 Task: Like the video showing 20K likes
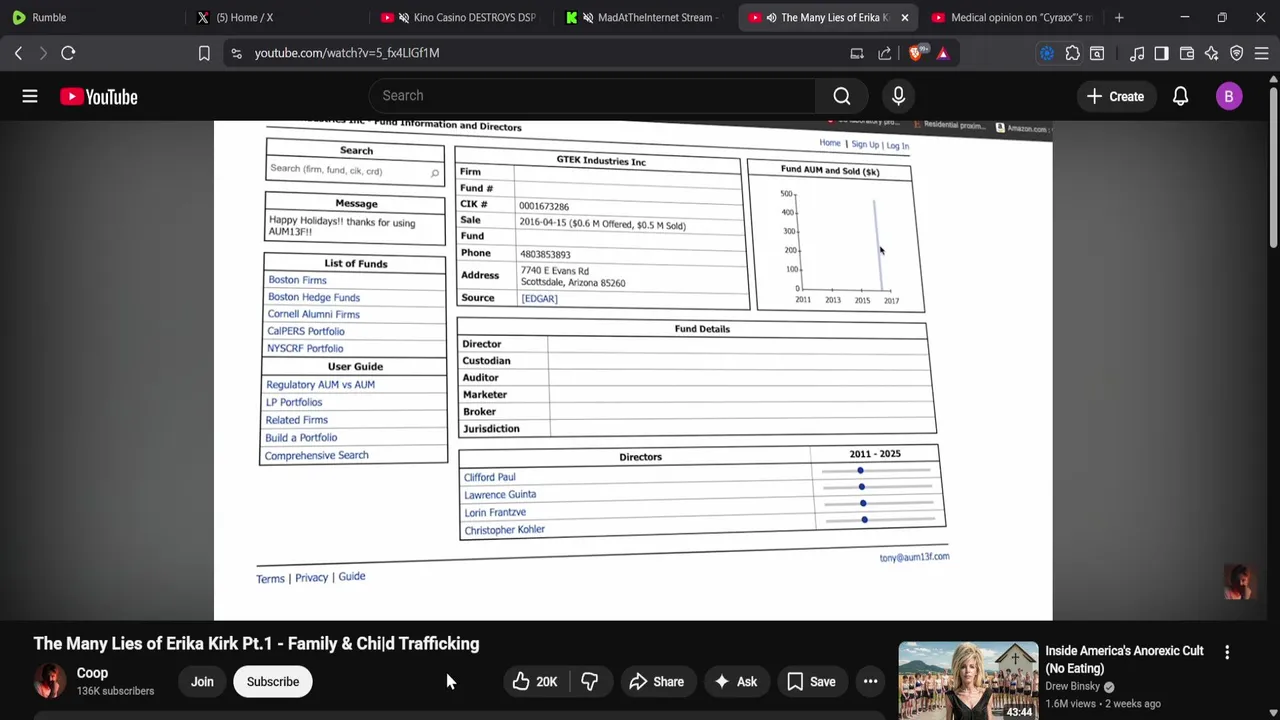pyautogui.click(x=535, y=682)
